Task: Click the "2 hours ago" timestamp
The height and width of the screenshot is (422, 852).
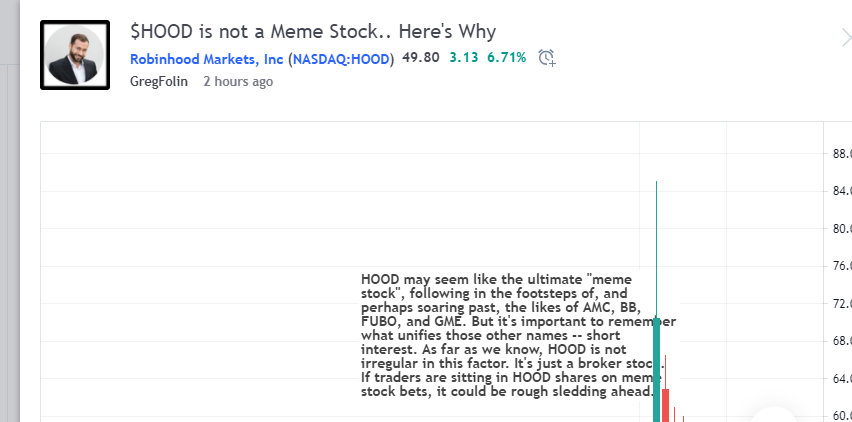Action: click(238, 81)
